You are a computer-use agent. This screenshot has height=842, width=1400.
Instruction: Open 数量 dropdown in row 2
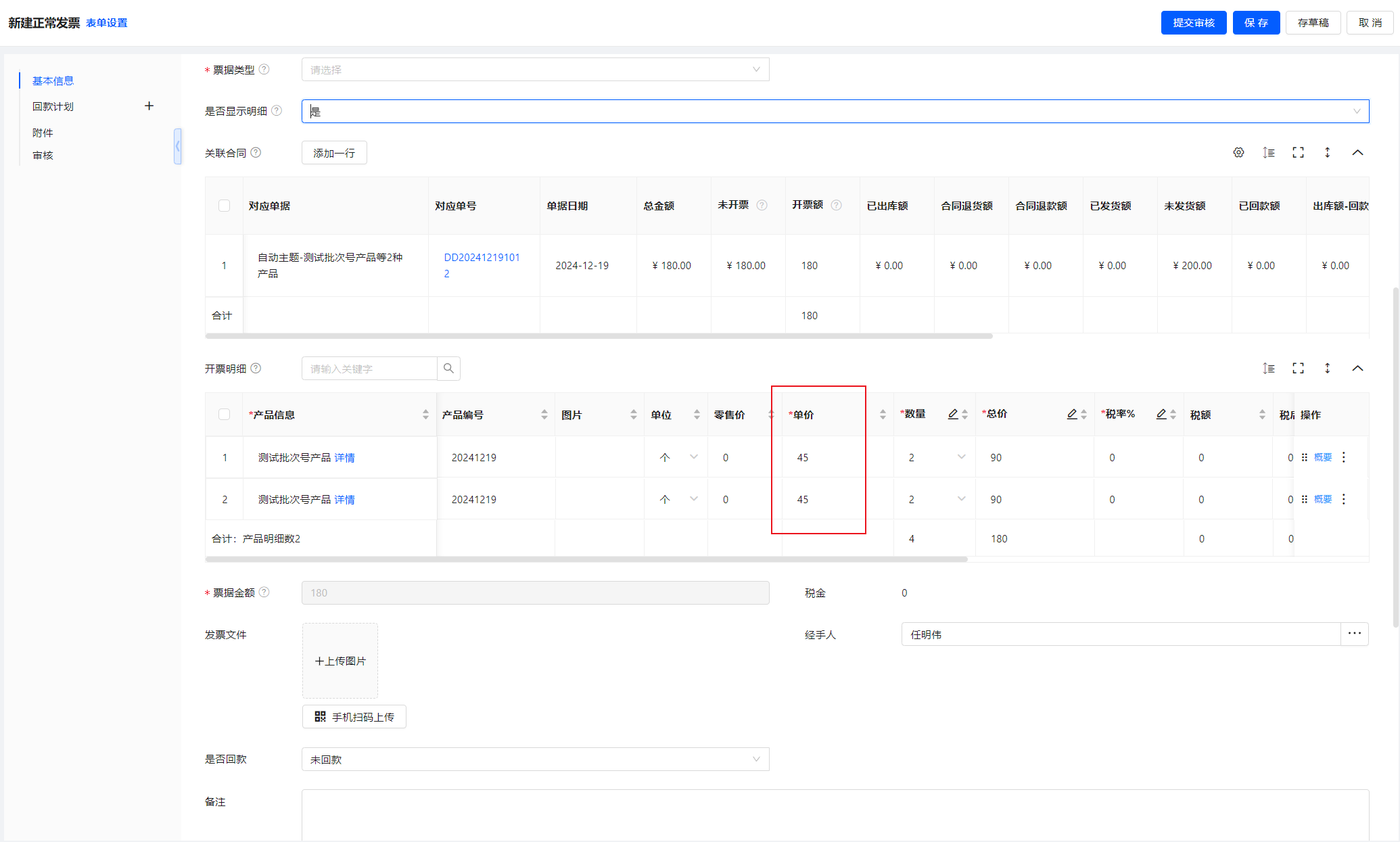click(x=962, y=499)
